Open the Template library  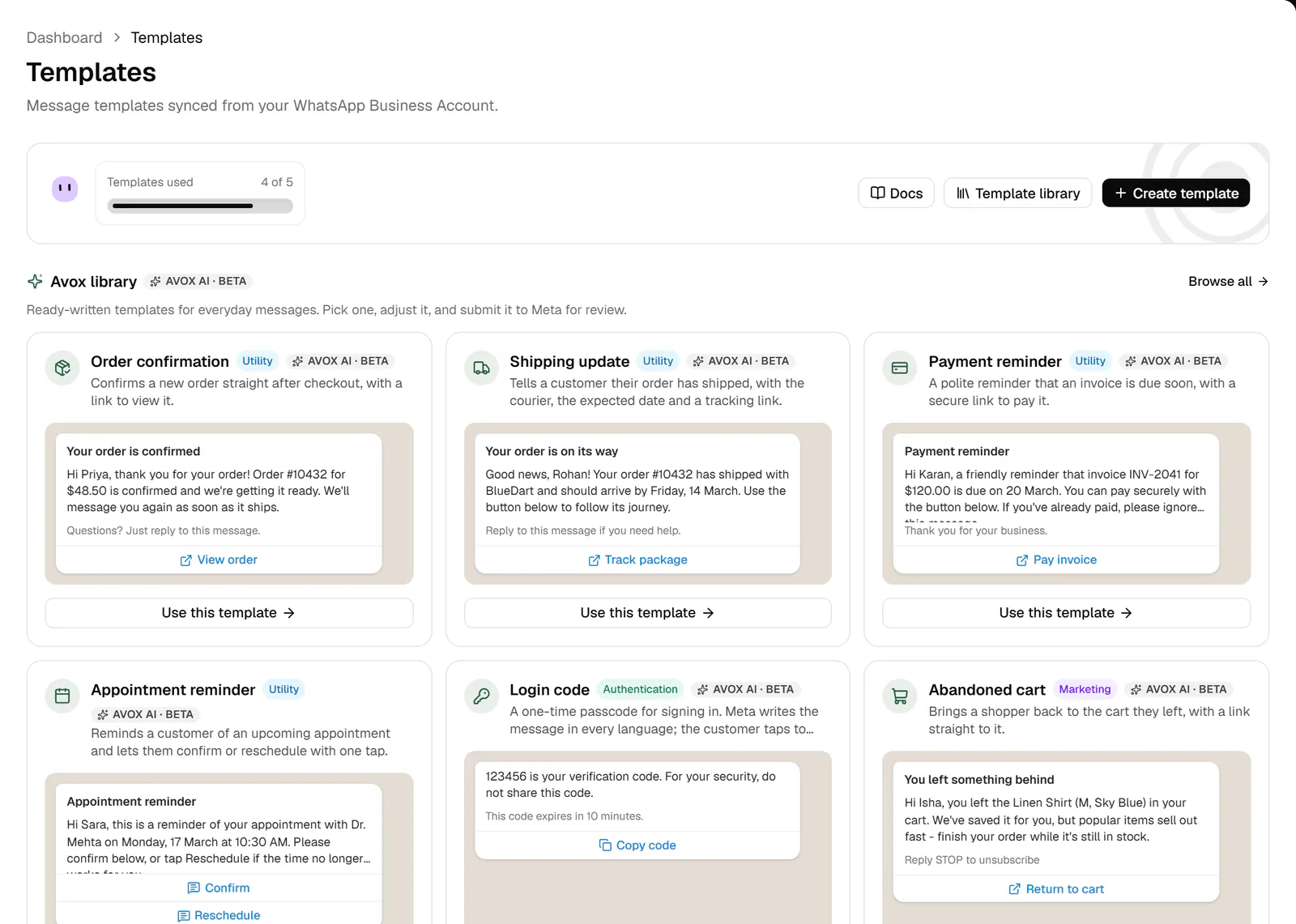tap(1018, 193)
